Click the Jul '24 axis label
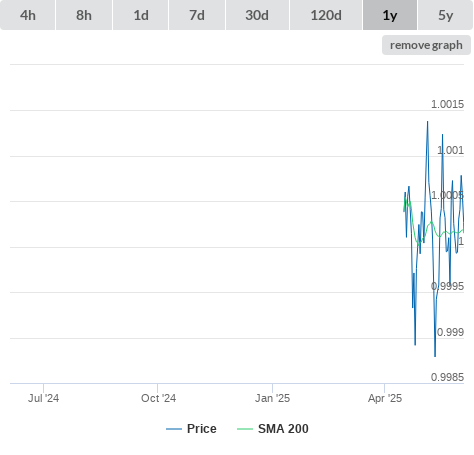Screen dimensions: 474x455 point(43,398)
